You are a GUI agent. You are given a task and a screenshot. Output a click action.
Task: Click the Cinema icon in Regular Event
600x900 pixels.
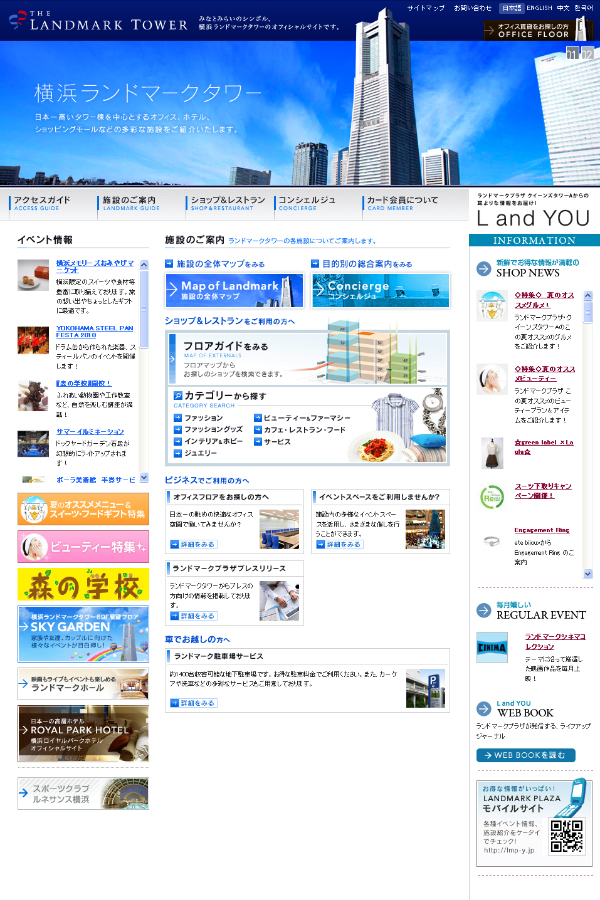click(492, 647)
